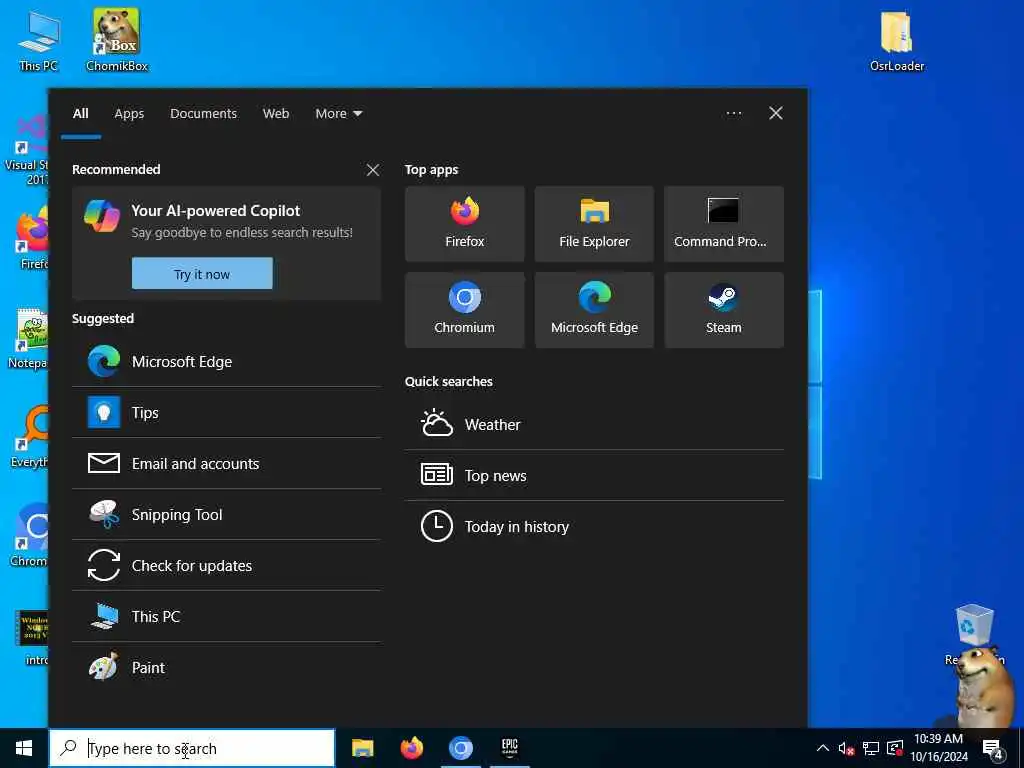Select Everything desktop shortcut
1024x768 pixels.
[30, 436]
